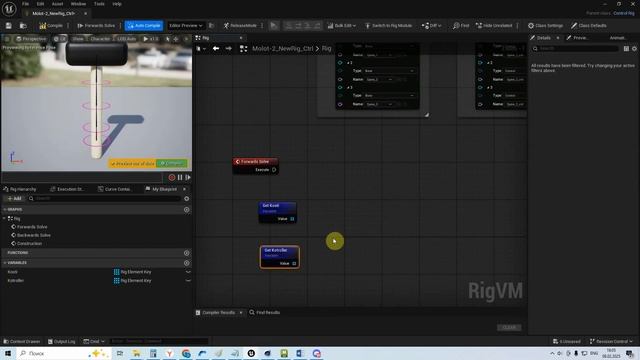Toggle Hide Unrelated nodes
Viewport: 640px width, 360px height.
click(494, 26)
